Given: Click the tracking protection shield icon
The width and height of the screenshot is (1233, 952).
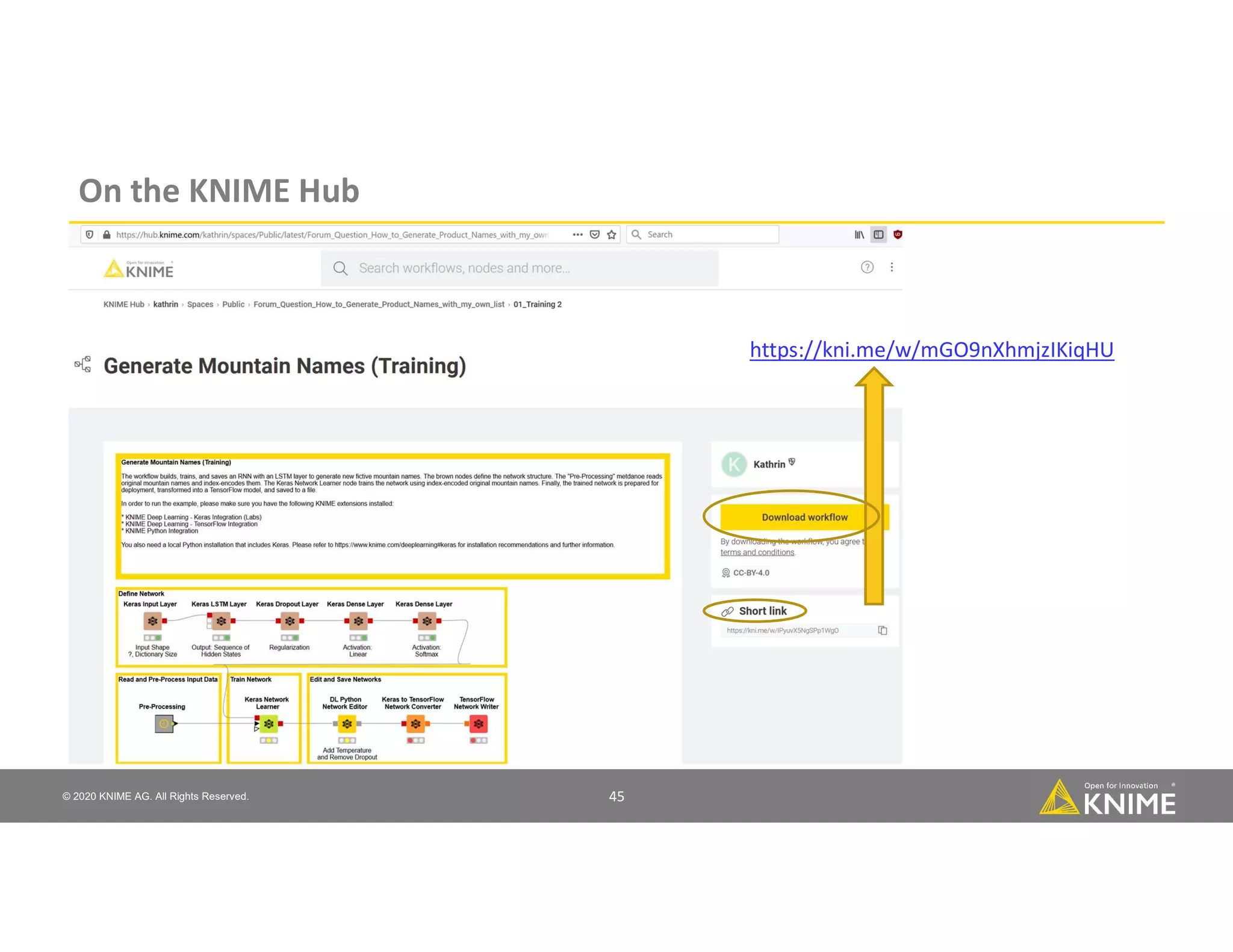Looking at the screenshot, I should (90, 235).
